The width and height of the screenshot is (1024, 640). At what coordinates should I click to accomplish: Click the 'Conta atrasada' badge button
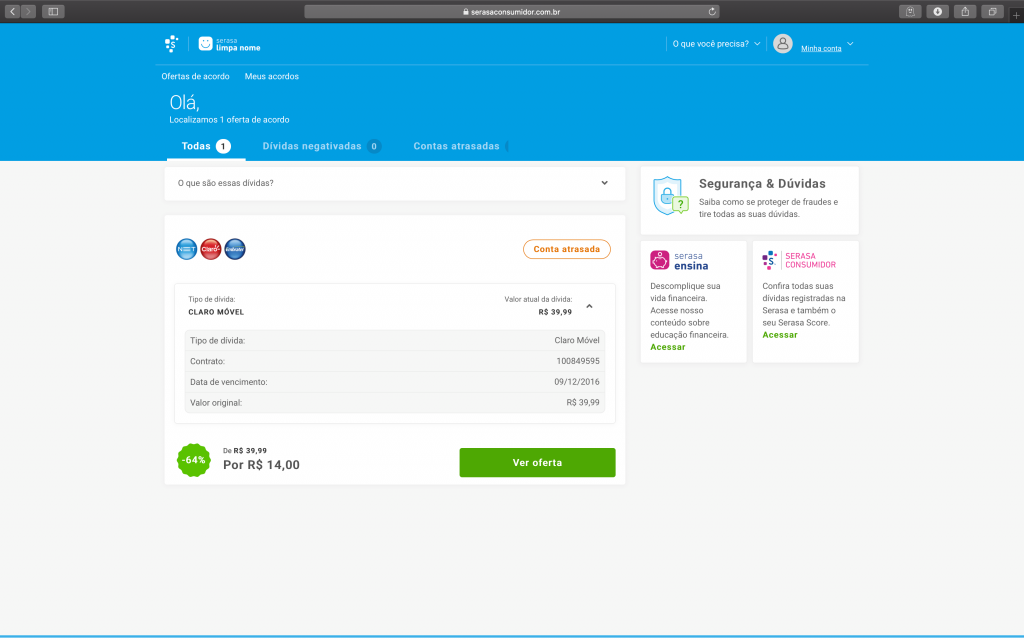[x=567, y=249]
